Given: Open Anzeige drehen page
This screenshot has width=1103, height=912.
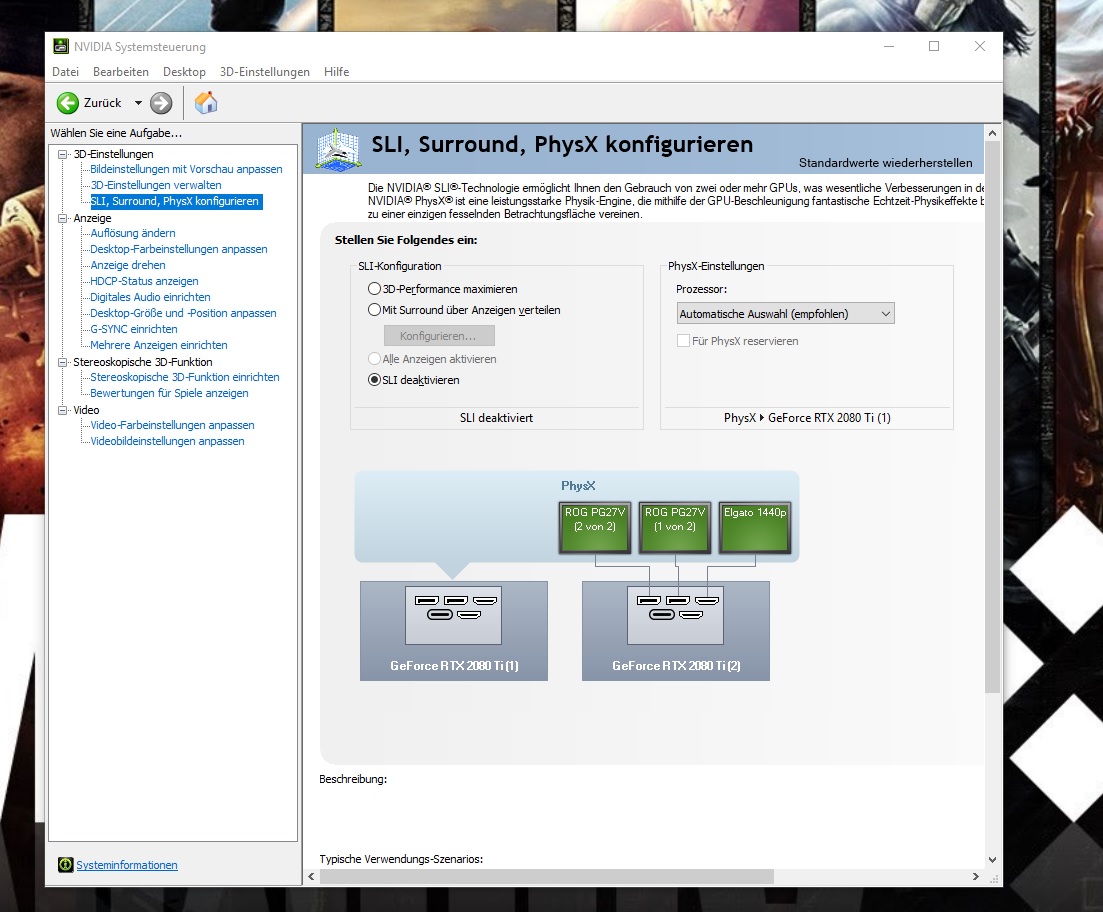Looking at the screenshot, I should pyautogui.click(x=128, y=265).
